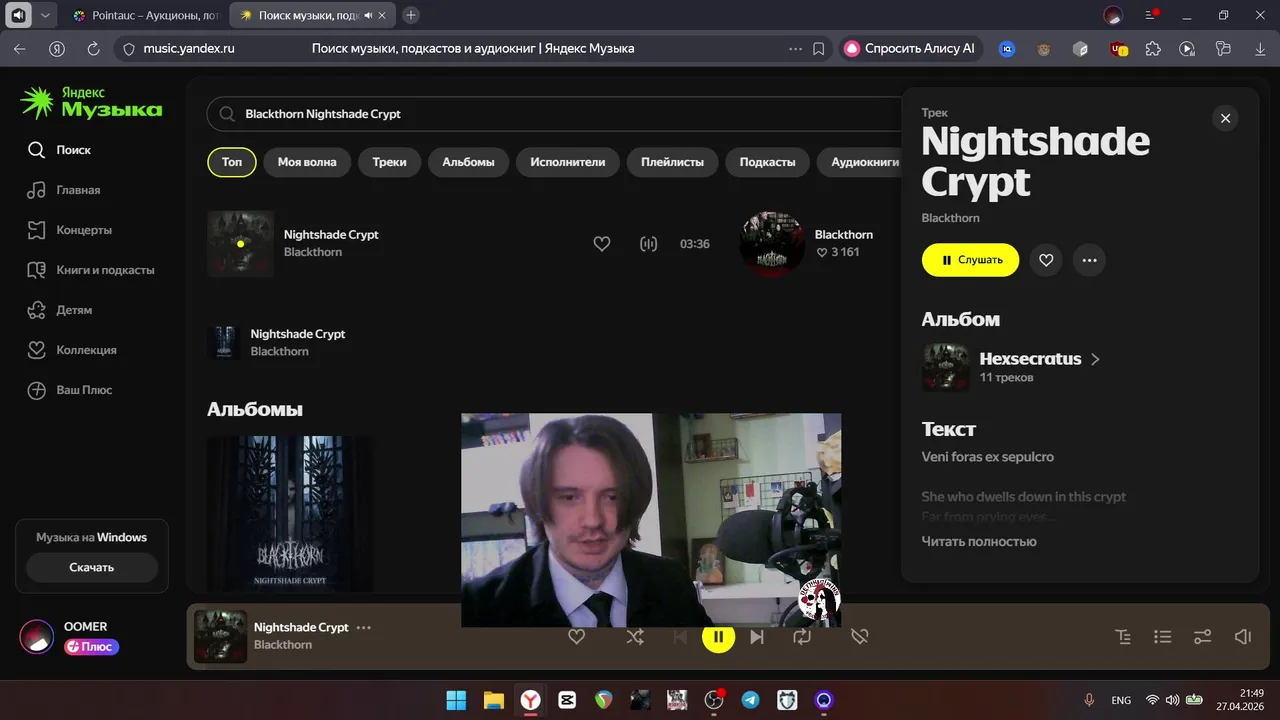Click the search field with Blackthorn Nightshade Crypt
The image size is (1280, 720).
click(x=555, y=114)
